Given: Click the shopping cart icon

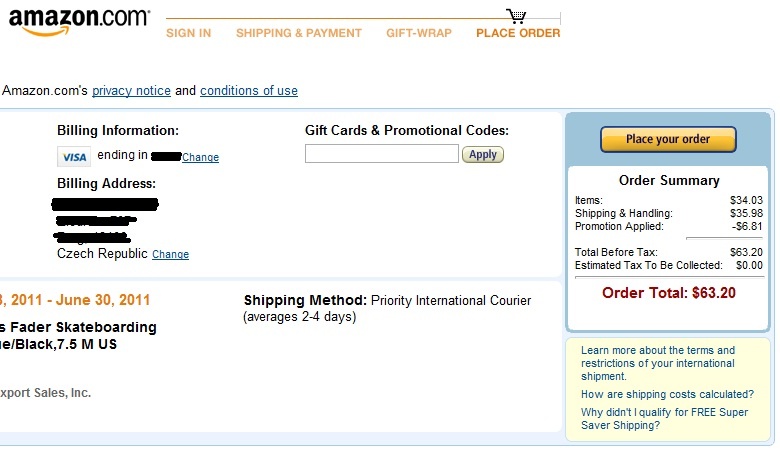Looking at the screenshot, I should pos(516,16).
